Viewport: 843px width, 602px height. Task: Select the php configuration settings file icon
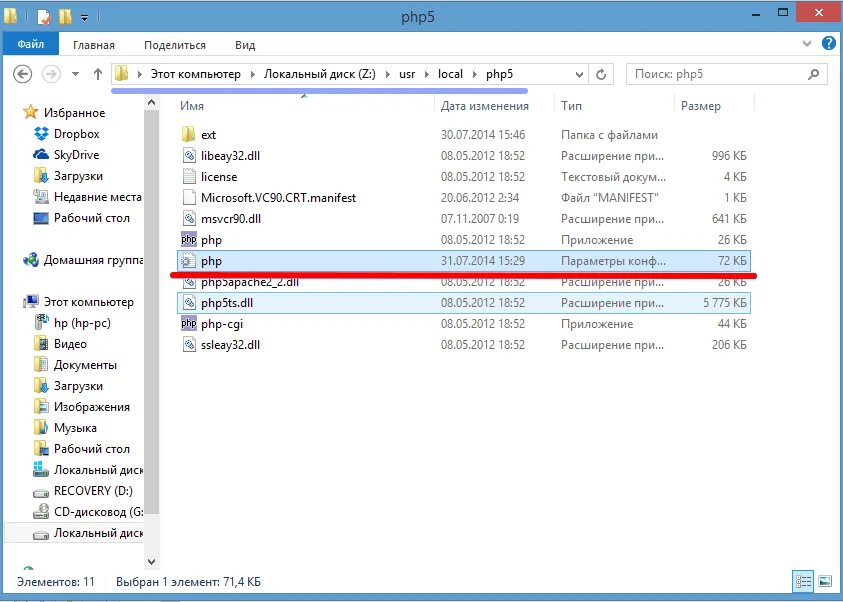[x=189, y=261]
